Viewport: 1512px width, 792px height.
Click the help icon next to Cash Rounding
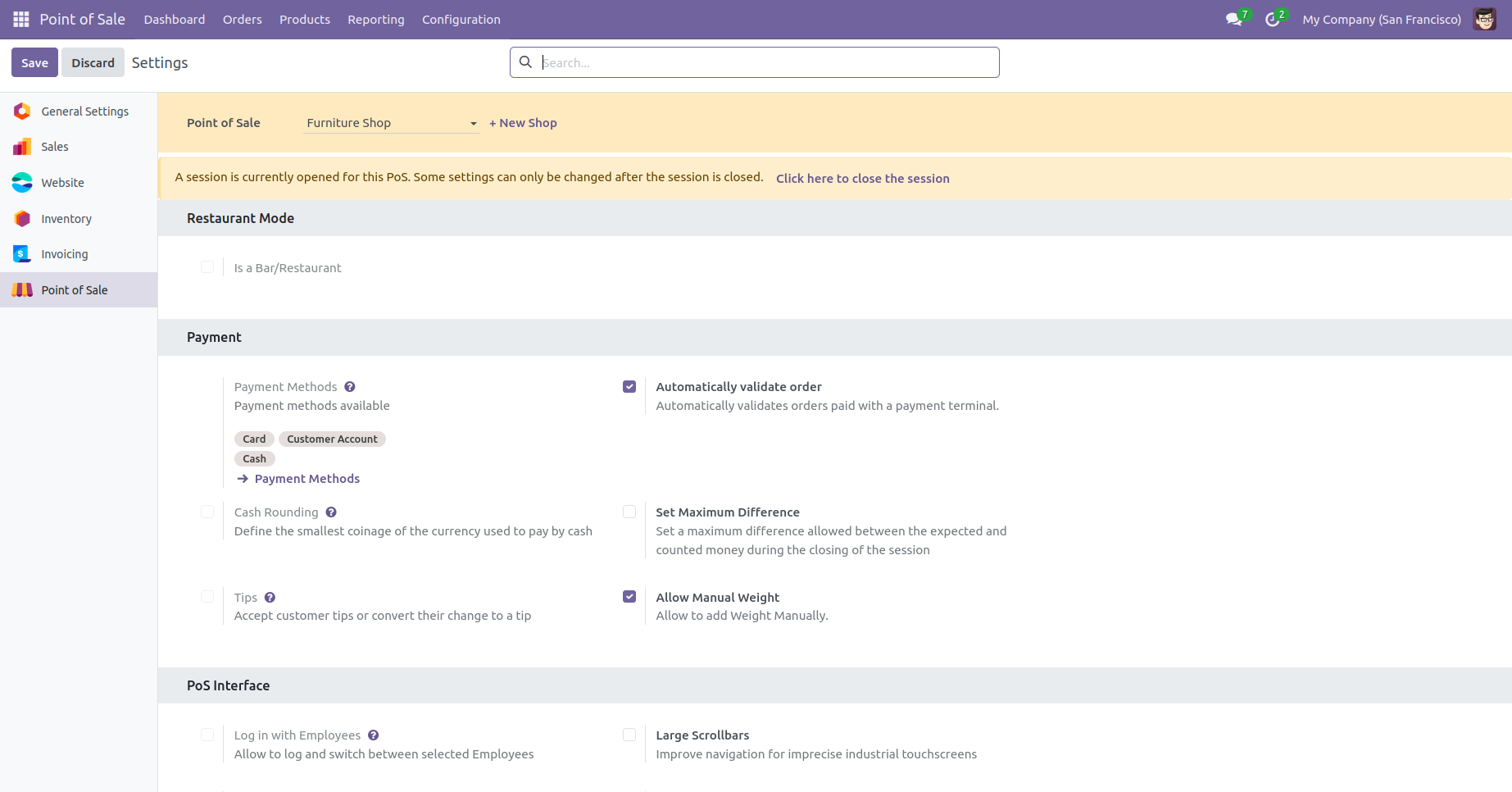[331, 512]
